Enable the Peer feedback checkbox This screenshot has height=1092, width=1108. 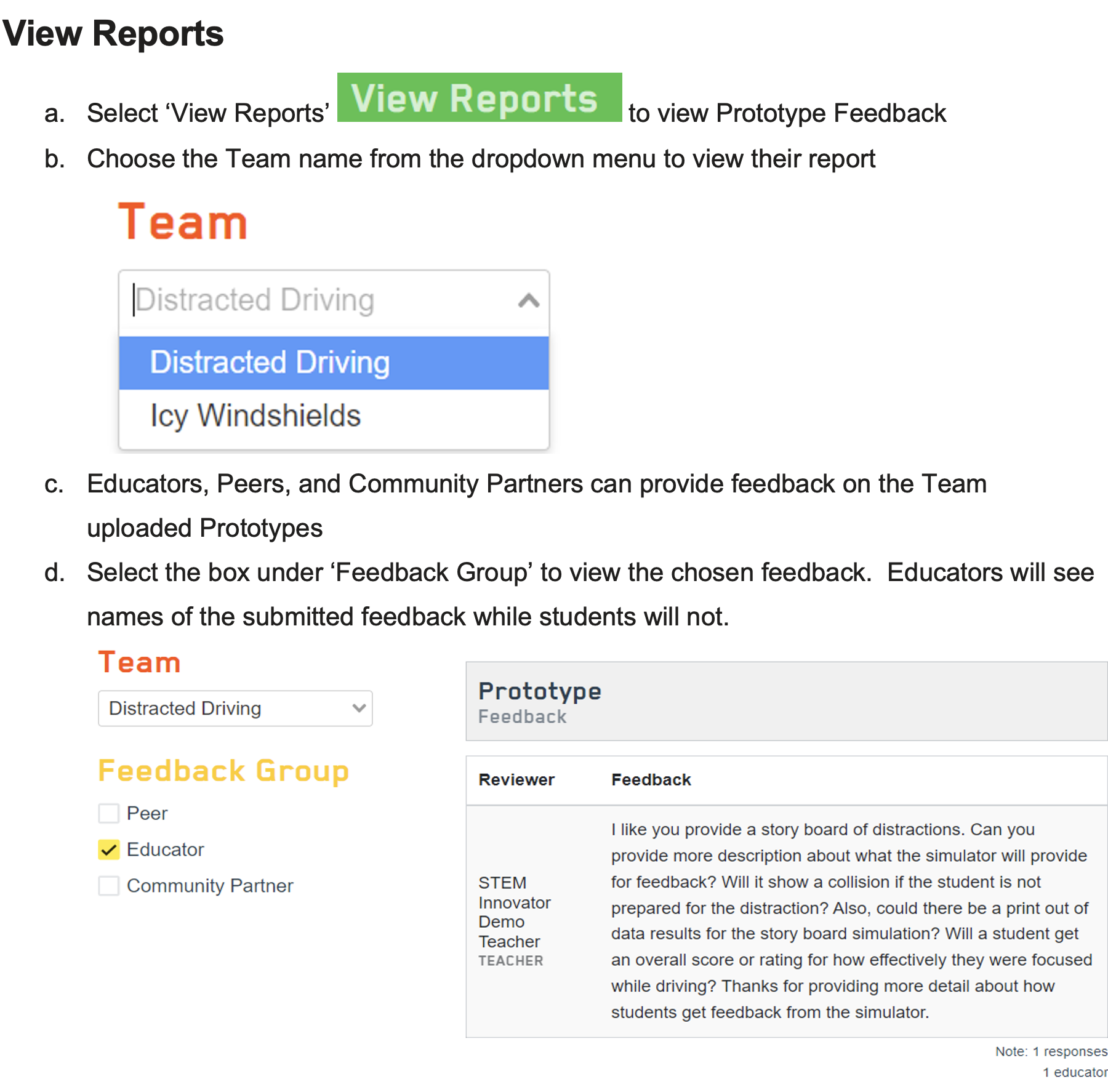(109, 813)
